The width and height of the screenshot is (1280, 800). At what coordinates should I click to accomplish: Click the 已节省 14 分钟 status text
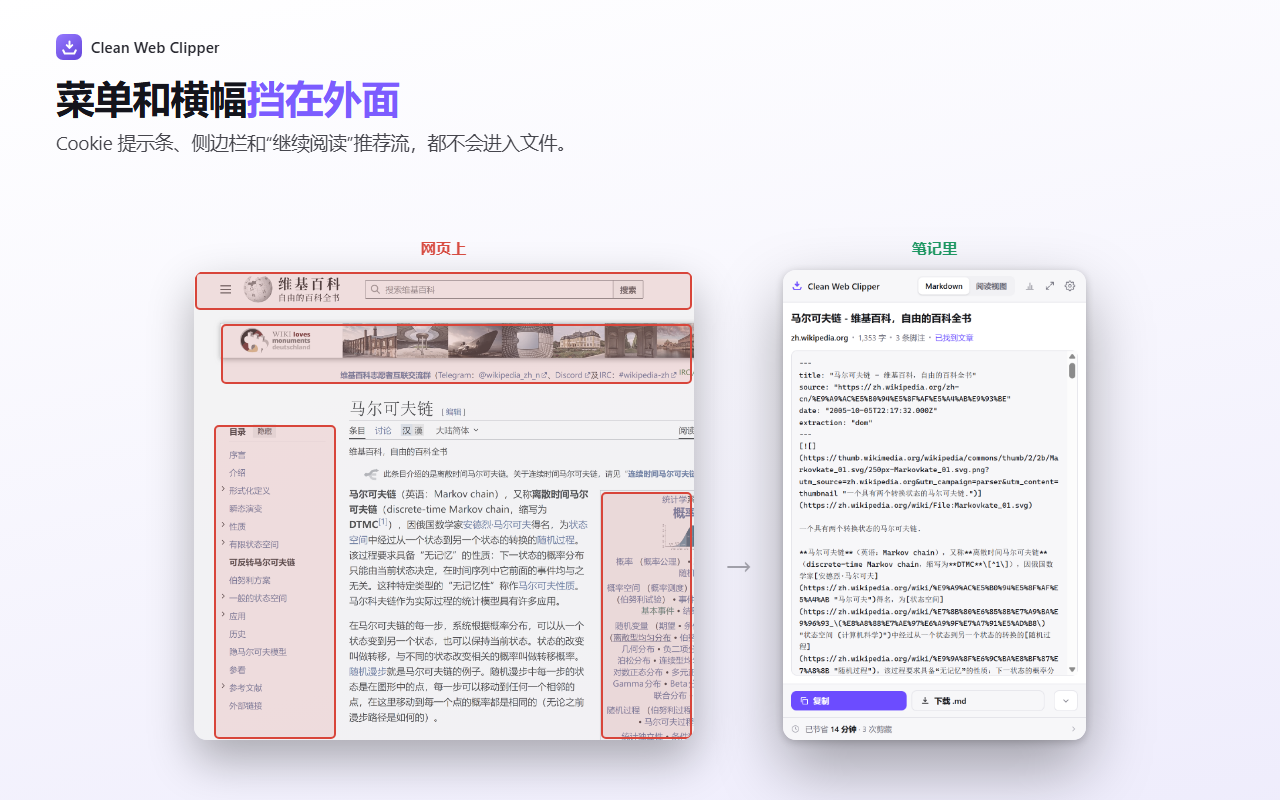(830, 729)
